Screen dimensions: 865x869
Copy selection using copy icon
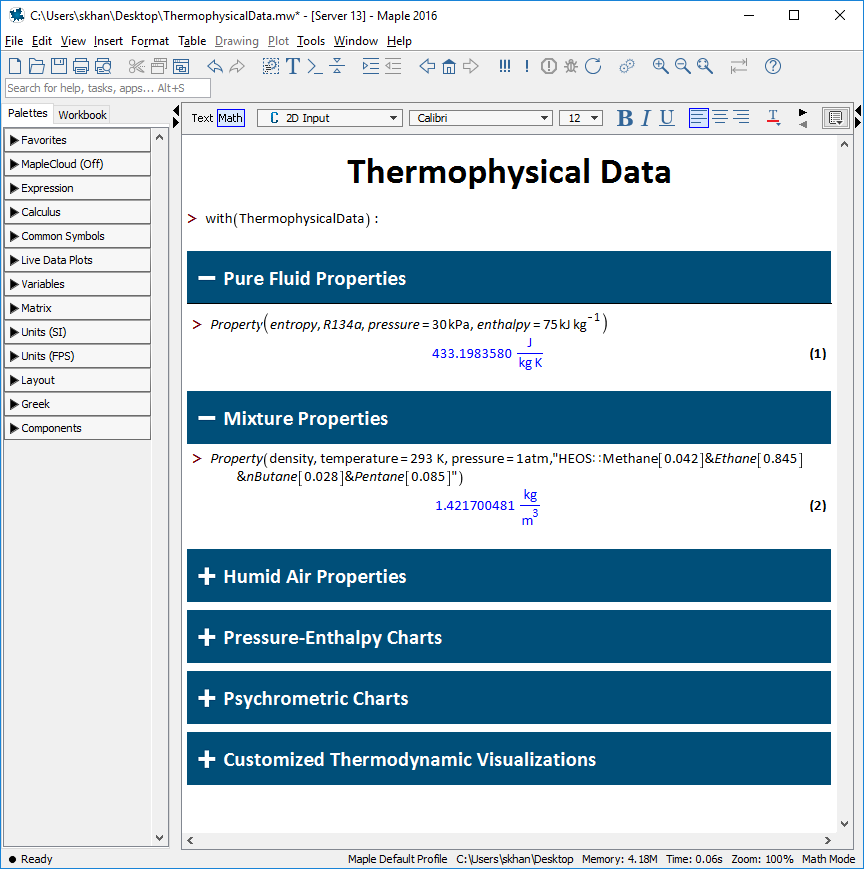point(158,66)
